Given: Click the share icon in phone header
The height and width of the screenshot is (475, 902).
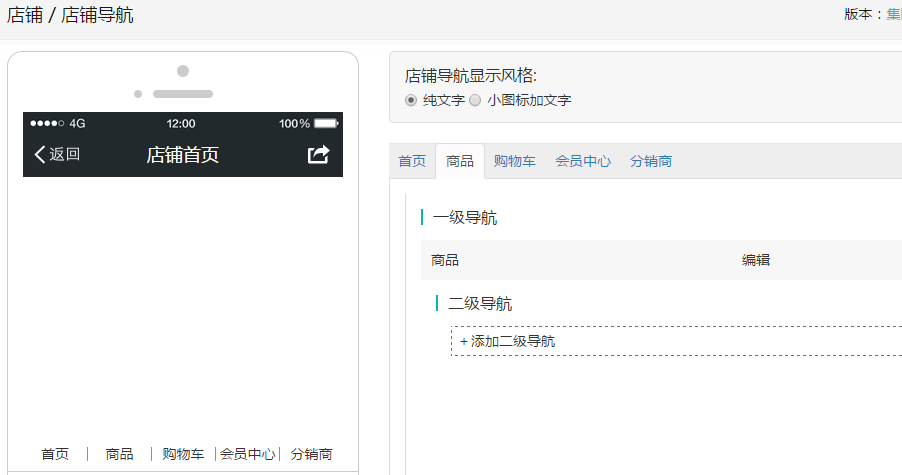Looking at the screenshot, I should point(318,154).
